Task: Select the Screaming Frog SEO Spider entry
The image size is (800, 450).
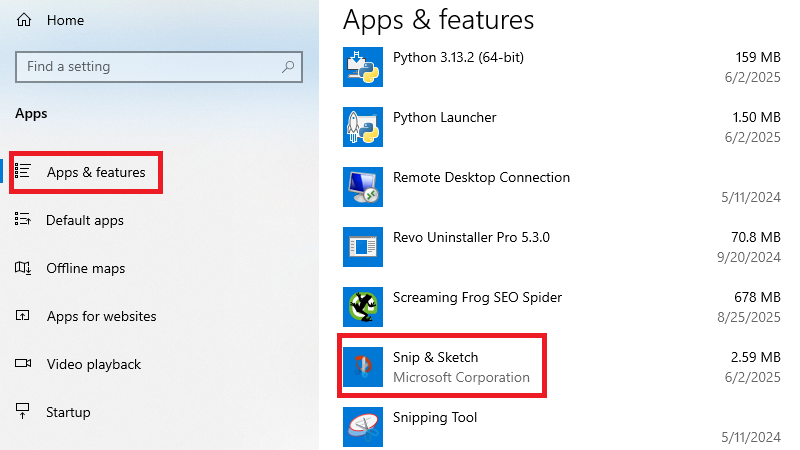Action: tap(477, 297)
